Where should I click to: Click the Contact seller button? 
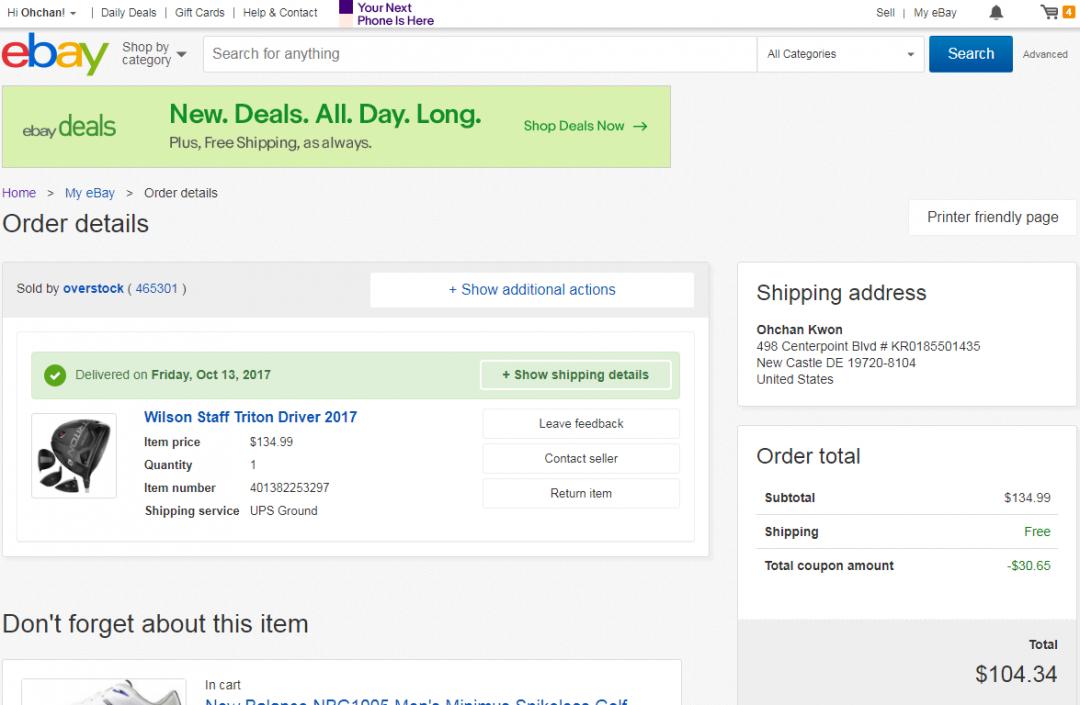coord(581,459)
